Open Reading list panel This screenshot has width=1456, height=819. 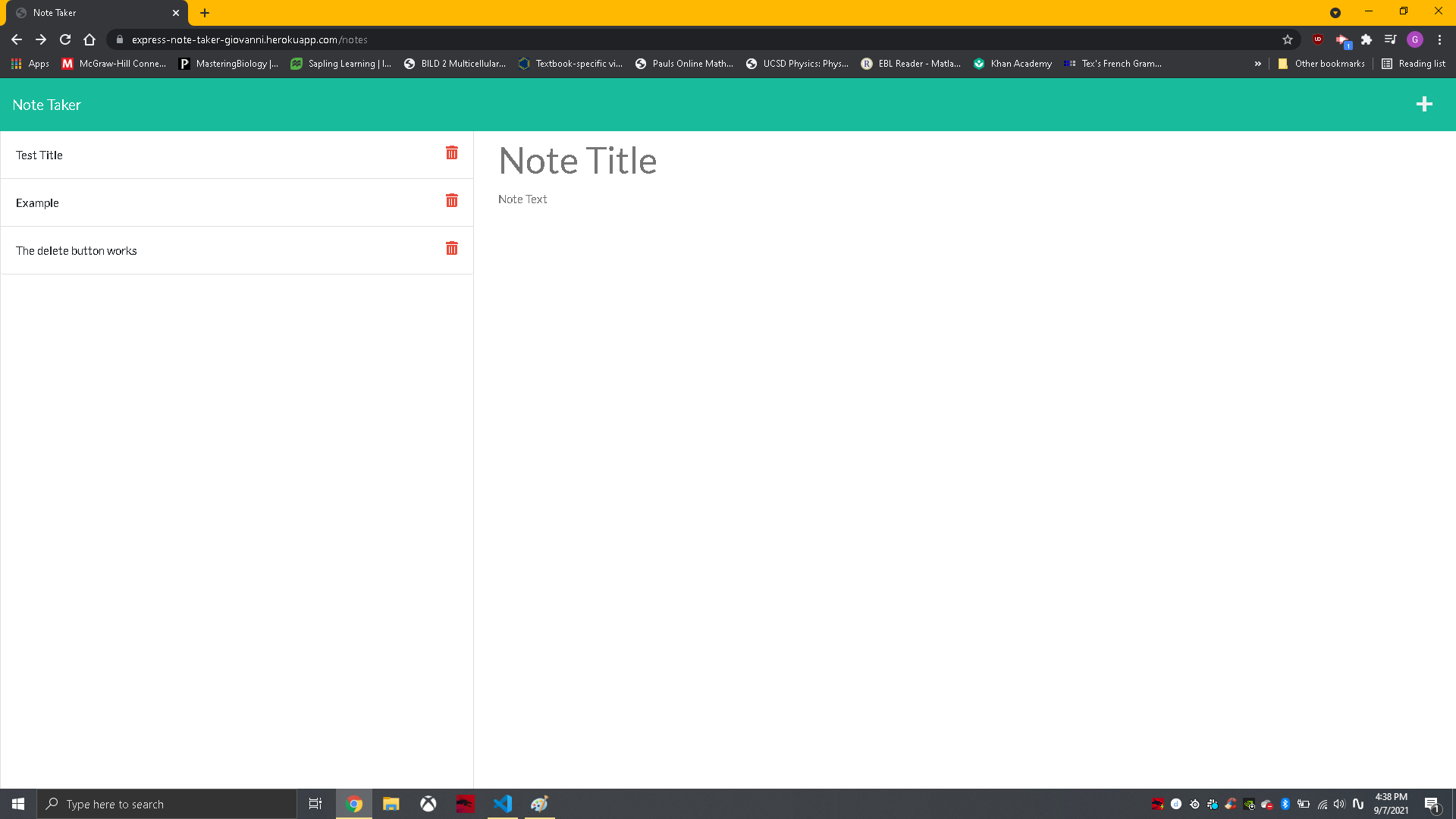point(1414,64)
